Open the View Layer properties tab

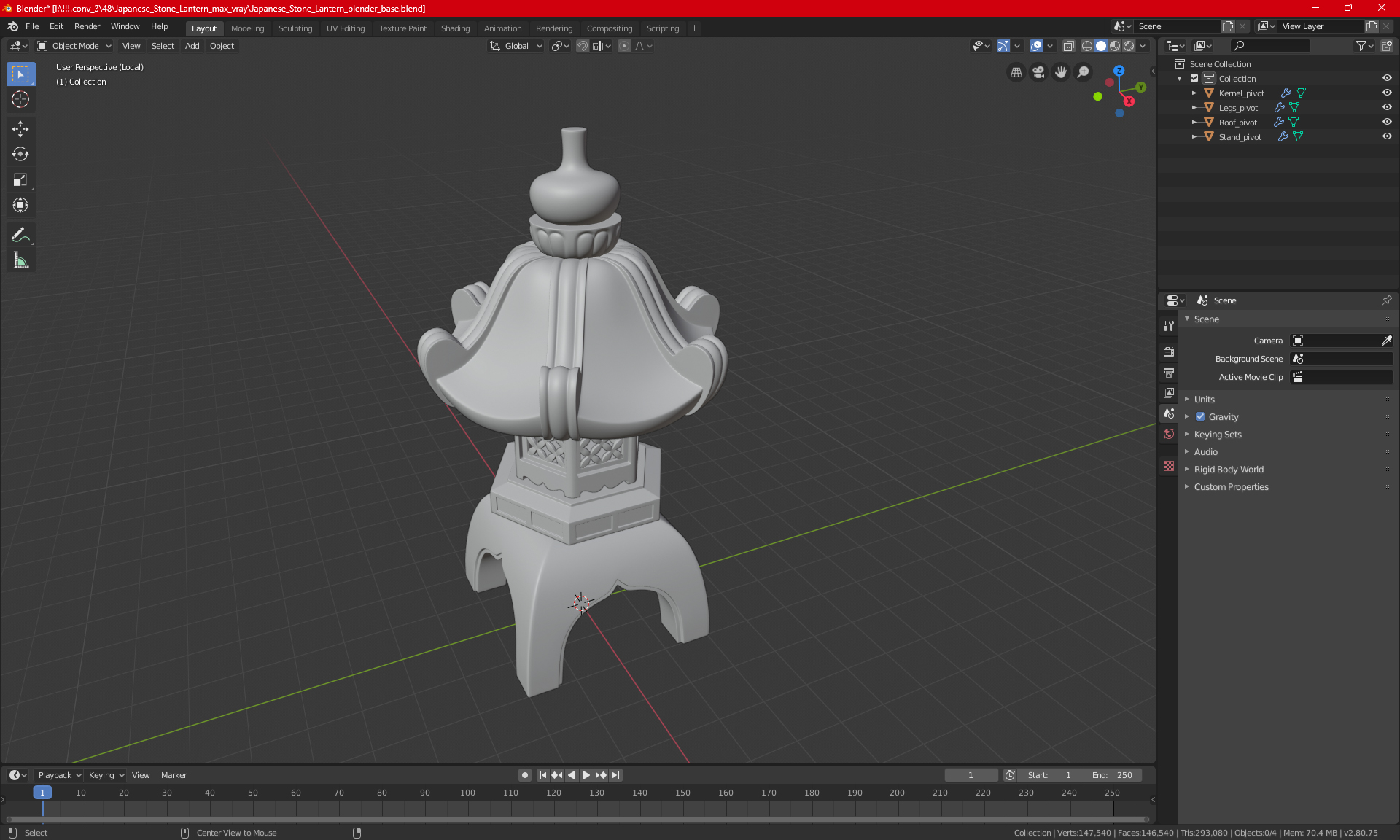[x=1169, y=393]
